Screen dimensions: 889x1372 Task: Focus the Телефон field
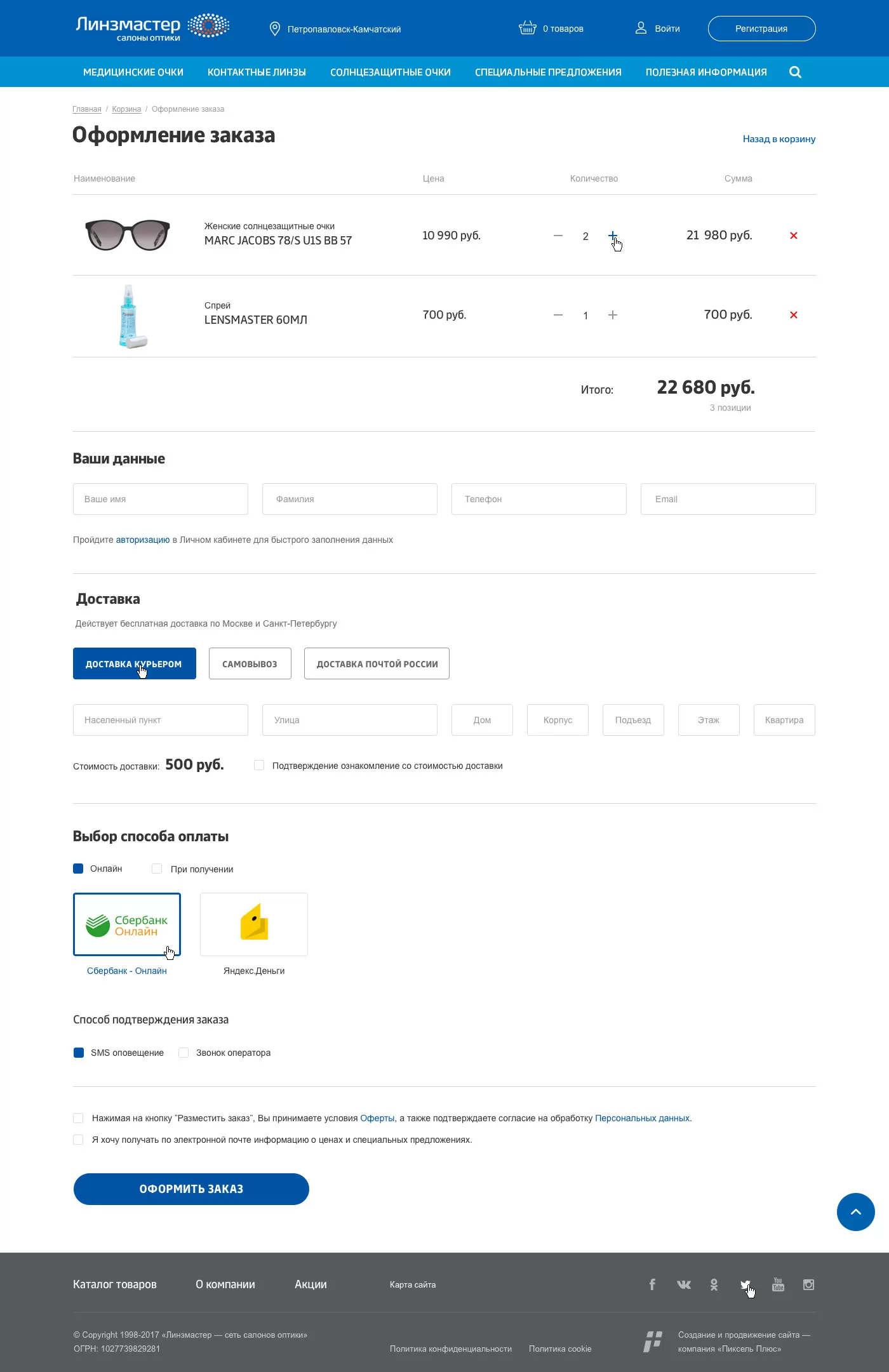click(x=539, y=499)
